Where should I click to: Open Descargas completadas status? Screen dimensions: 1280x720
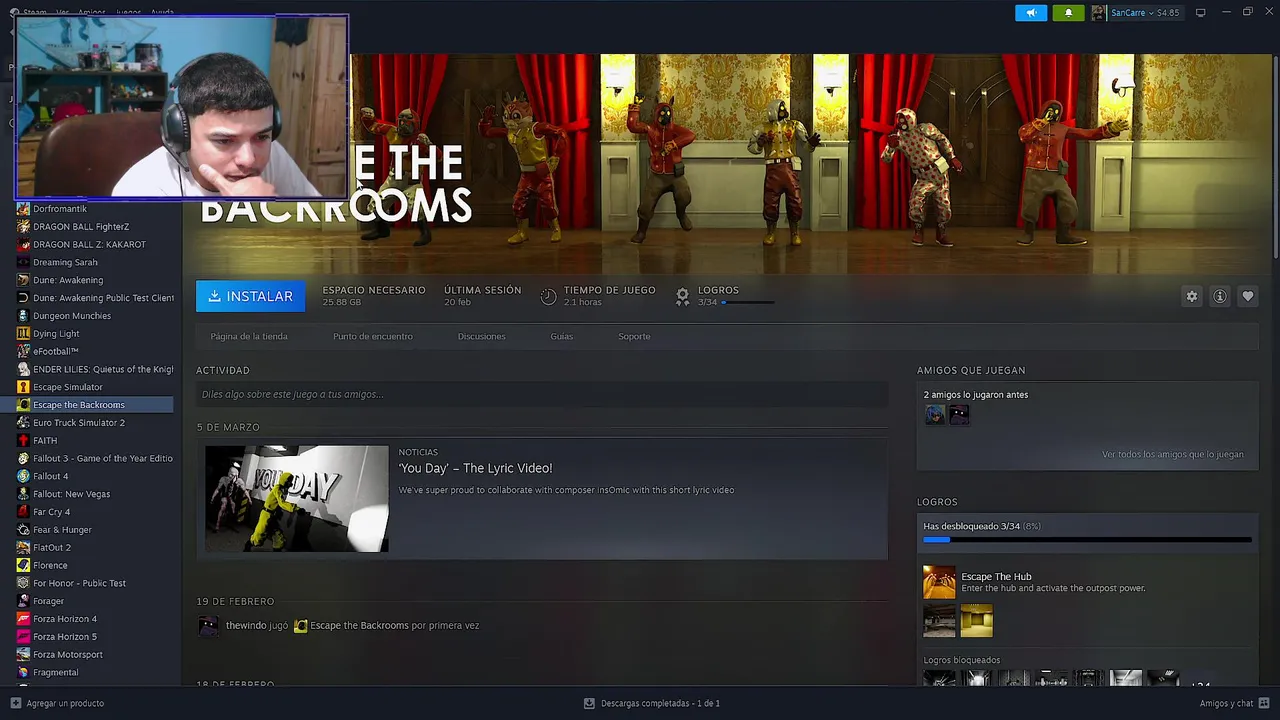tap(660, 704)
